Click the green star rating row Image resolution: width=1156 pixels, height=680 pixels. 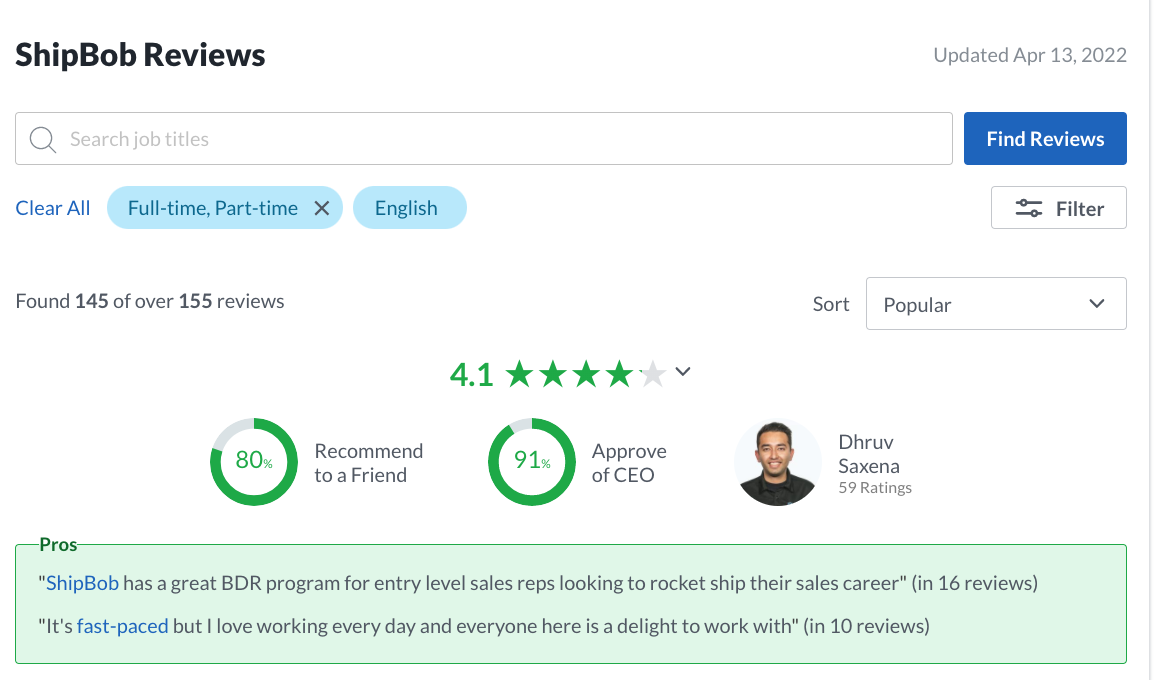586,375
